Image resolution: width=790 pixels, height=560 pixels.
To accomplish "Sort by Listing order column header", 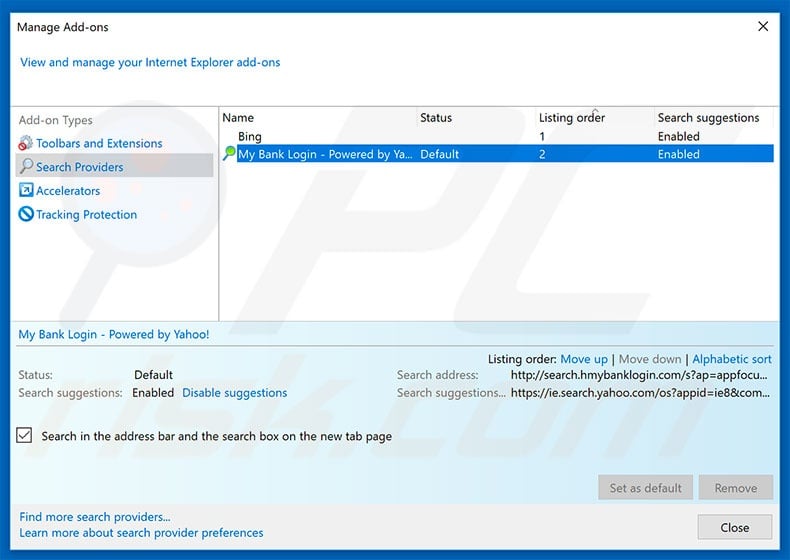I will coord(595,117).
